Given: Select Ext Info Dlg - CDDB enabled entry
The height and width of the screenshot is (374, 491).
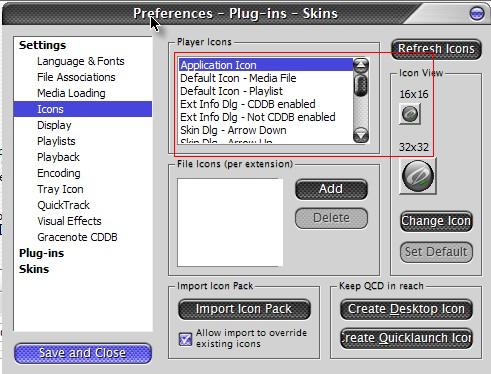Looking at the screenshot, I should pyautogui.click(x=266, y=104).
